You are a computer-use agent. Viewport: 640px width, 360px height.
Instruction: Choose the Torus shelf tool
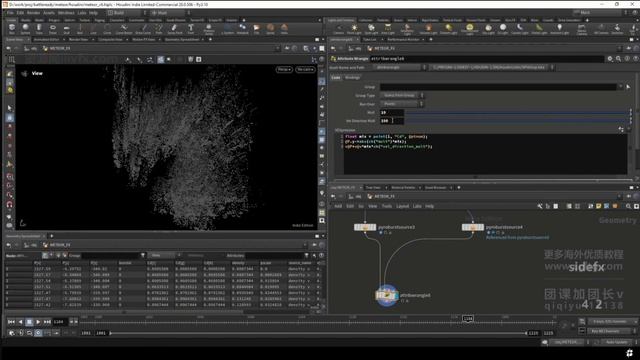tap(53, 29)
